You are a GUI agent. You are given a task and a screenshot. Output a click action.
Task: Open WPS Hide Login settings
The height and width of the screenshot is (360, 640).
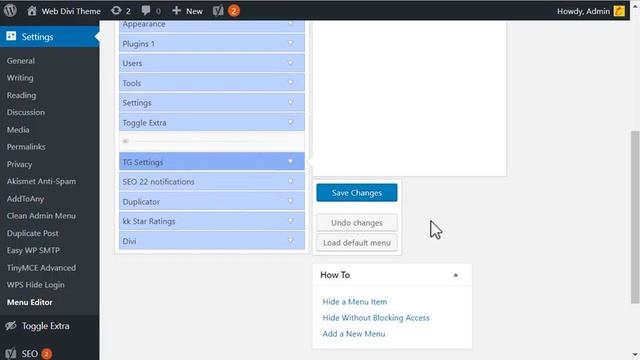[36, 285]
